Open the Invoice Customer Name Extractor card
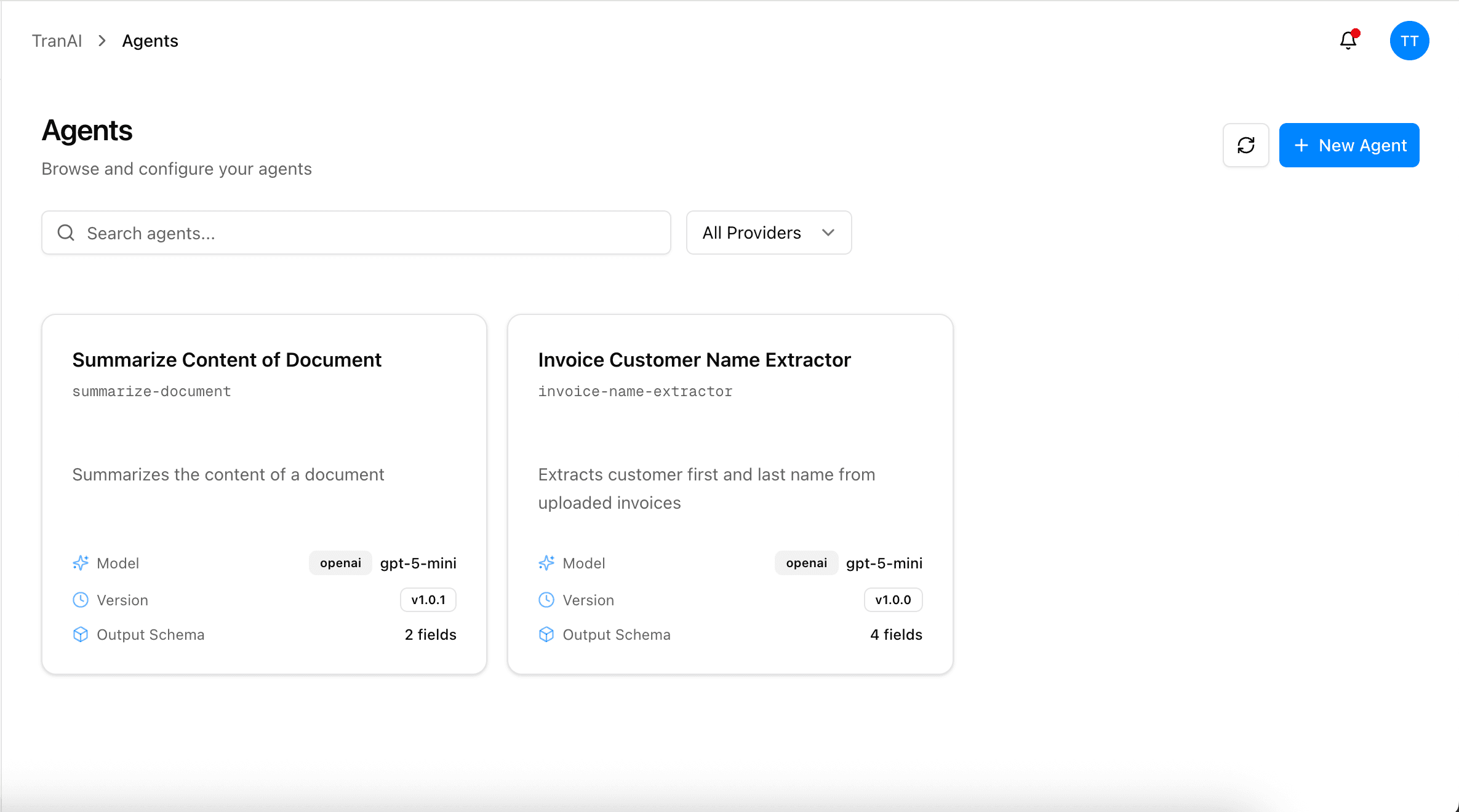The height and width of the screenshot is (812, 1459). [694, 360]
